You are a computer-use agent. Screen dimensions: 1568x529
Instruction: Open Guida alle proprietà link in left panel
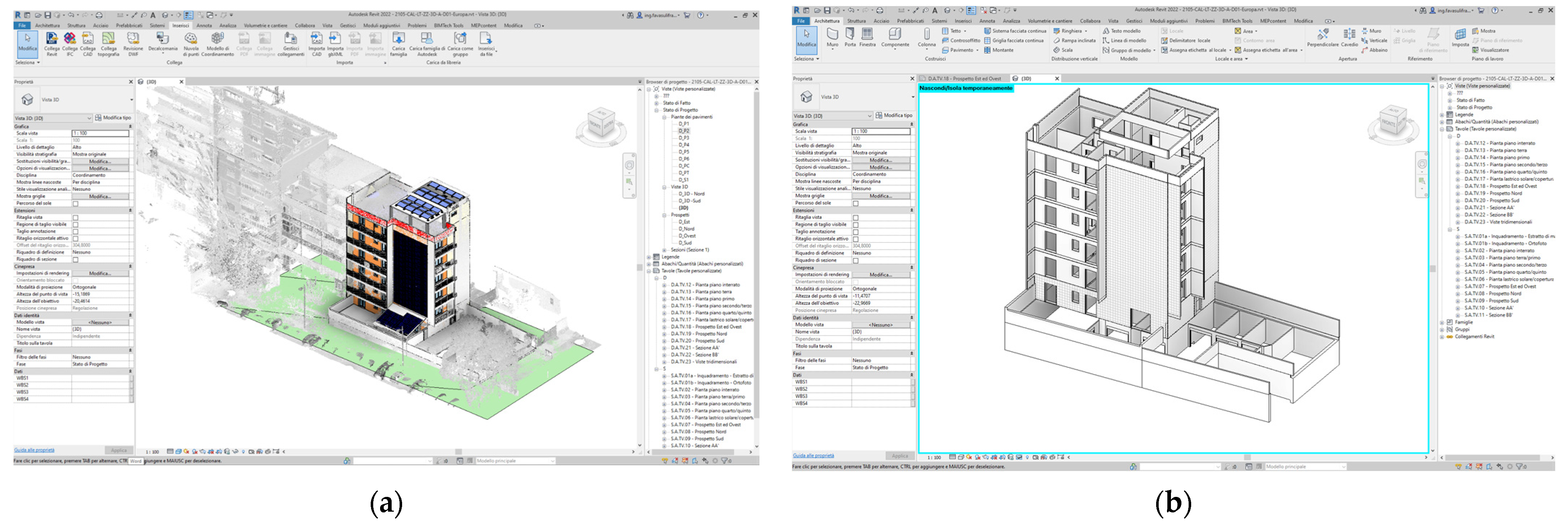pyautogui.click(x=34, y=450)
